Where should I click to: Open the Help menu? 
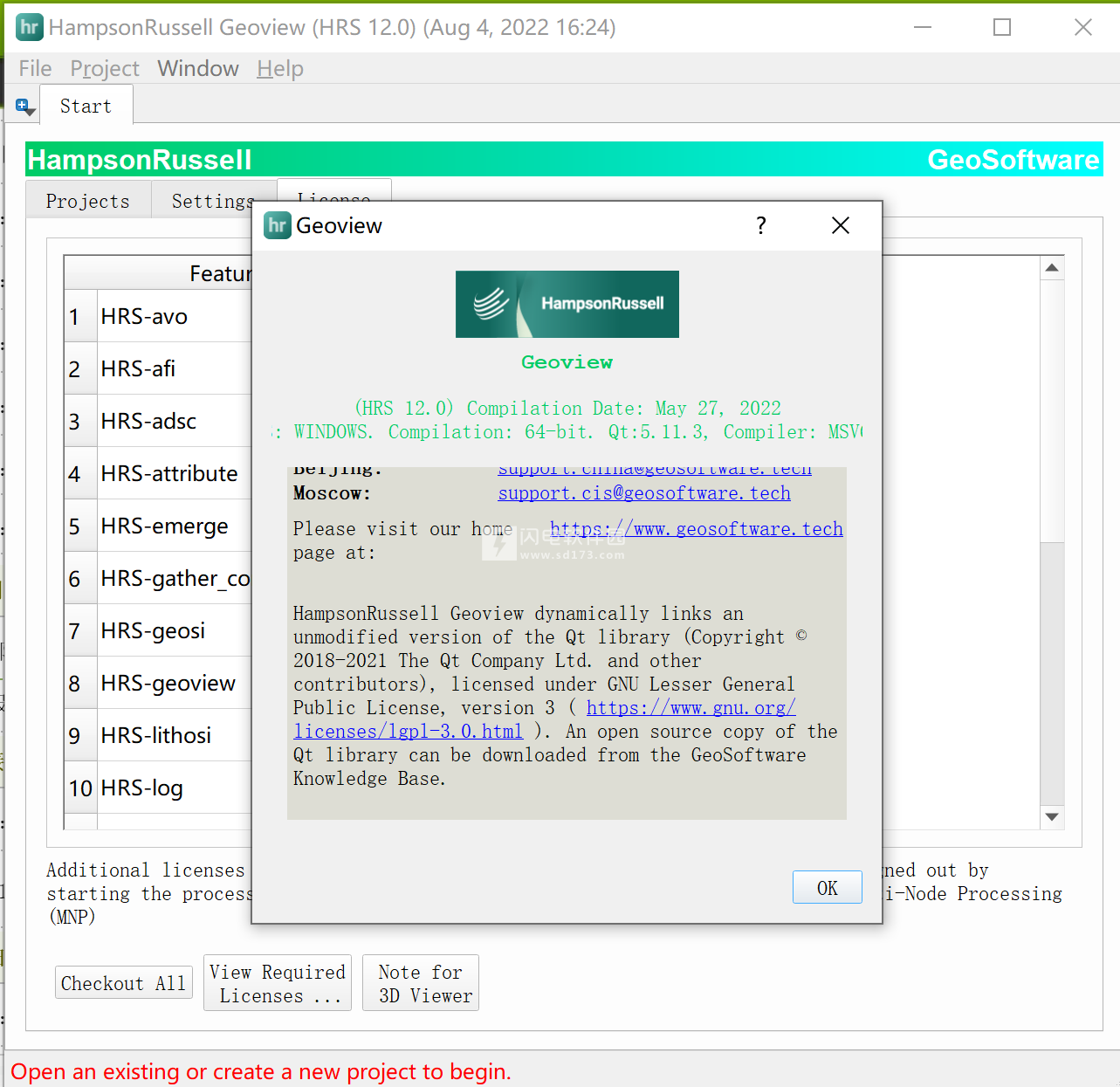280,68
